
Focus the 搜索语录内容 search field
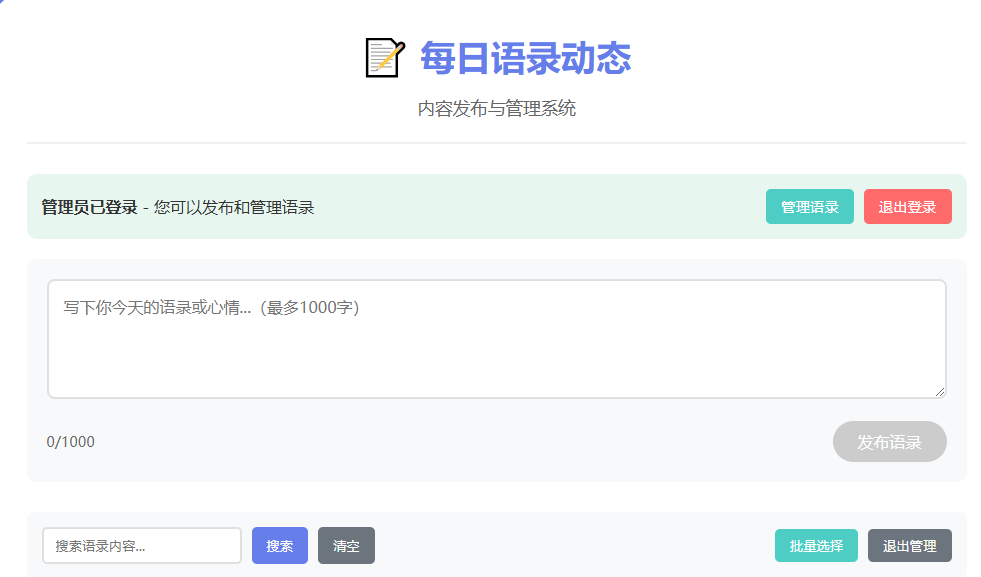(142, 546)
